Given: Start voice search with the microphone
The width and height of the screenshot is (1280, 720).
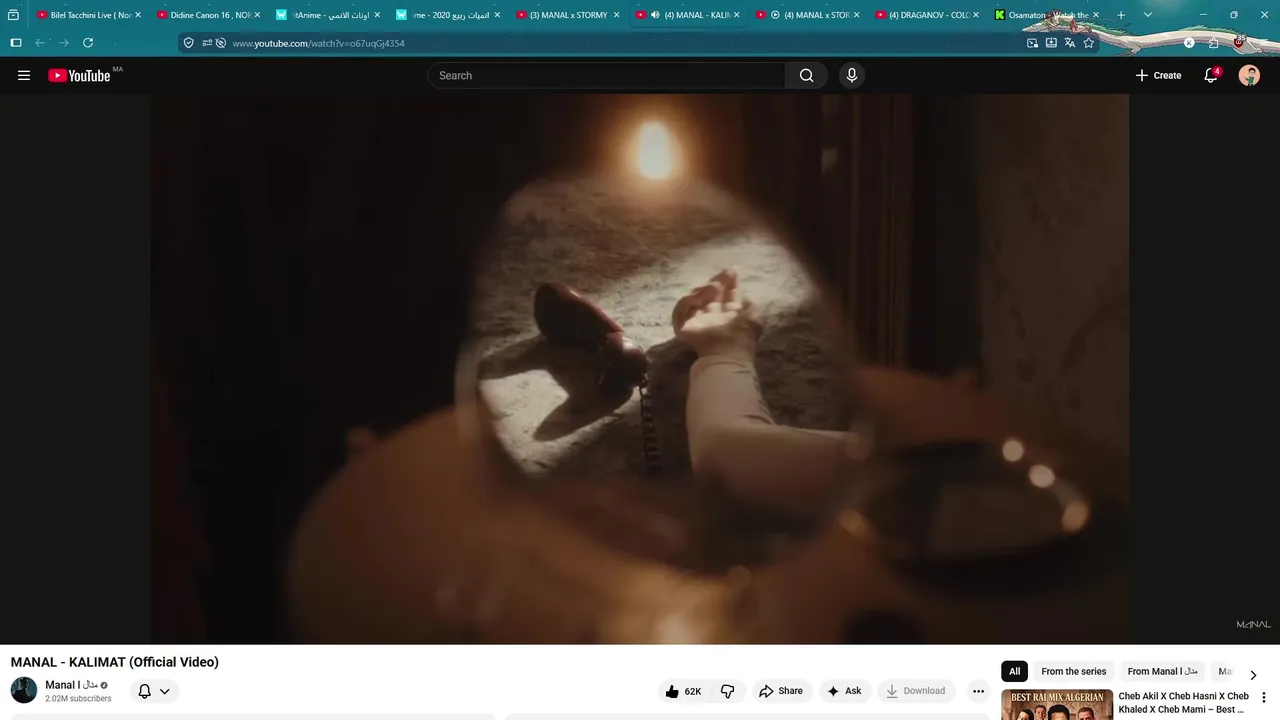Looking at the screenshot, I should pyautogui.click(x=852, y=75).
